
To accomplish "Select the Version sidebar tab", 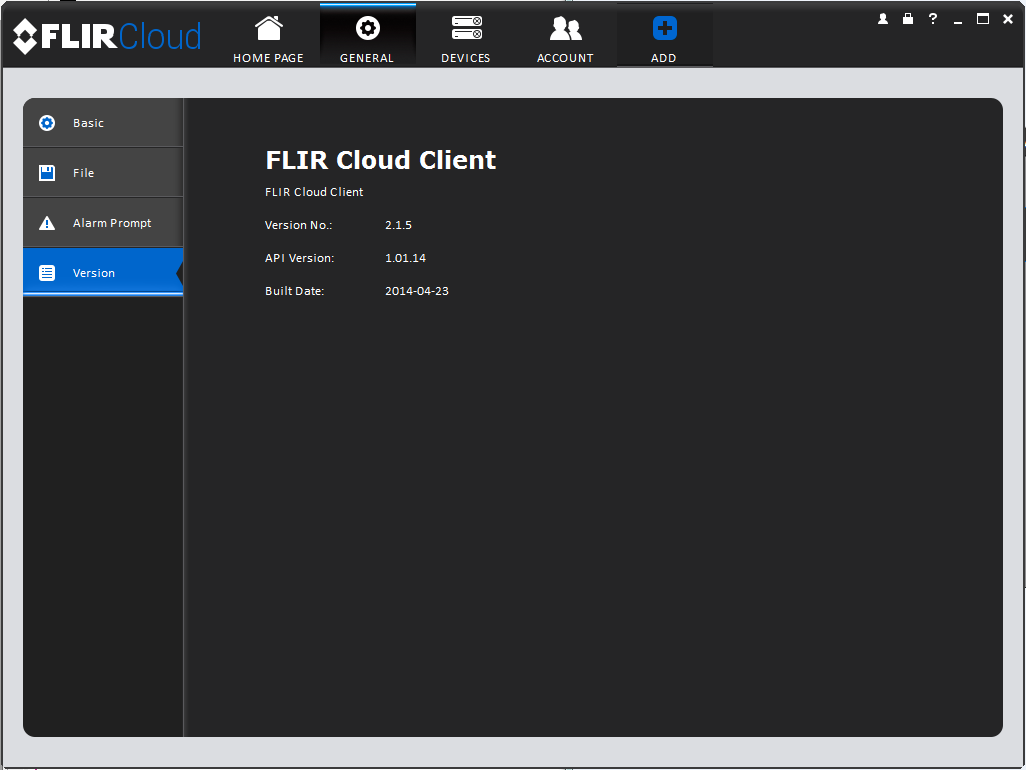I will click(103, 271).
